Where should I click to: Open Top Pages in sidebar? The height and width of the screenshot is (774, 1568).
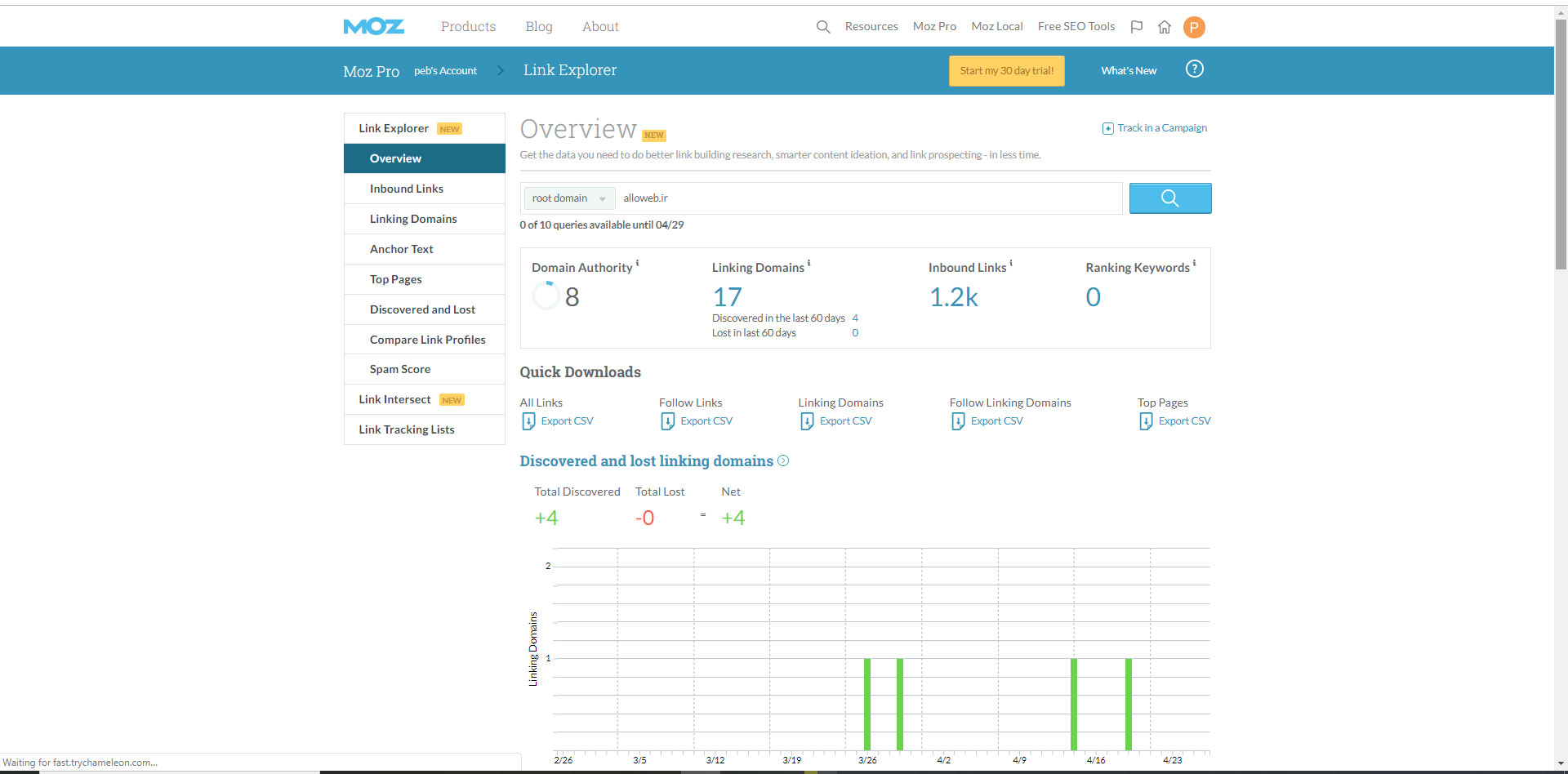[425, 279]
